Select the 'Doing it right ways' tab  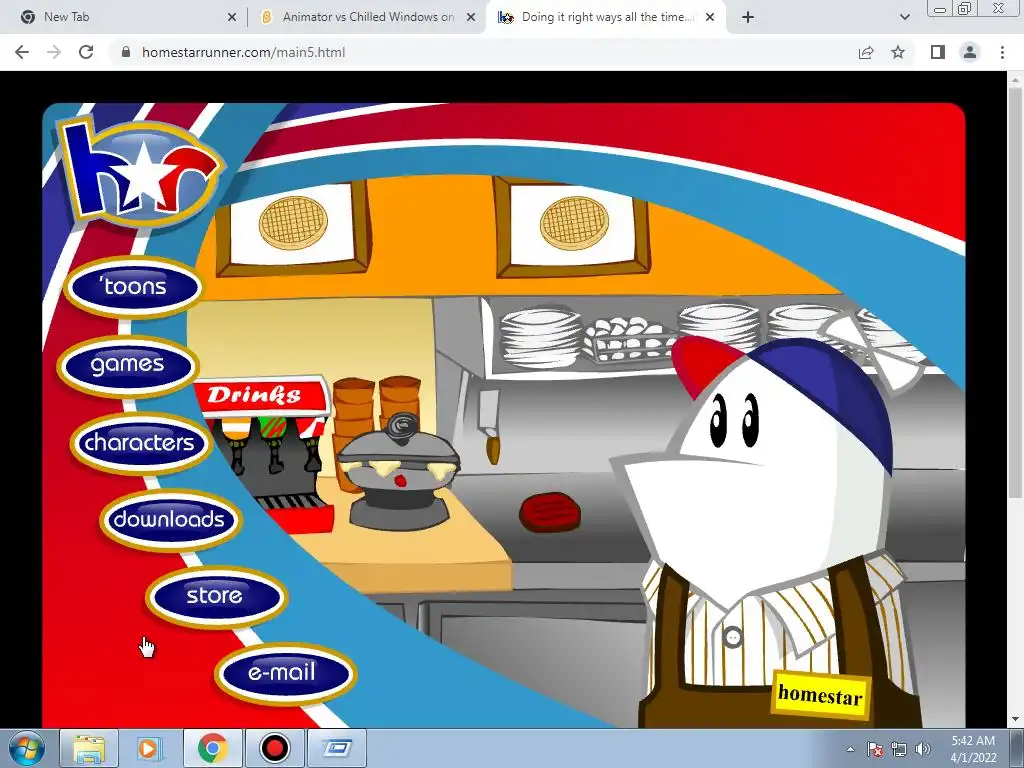click(604, 17)
